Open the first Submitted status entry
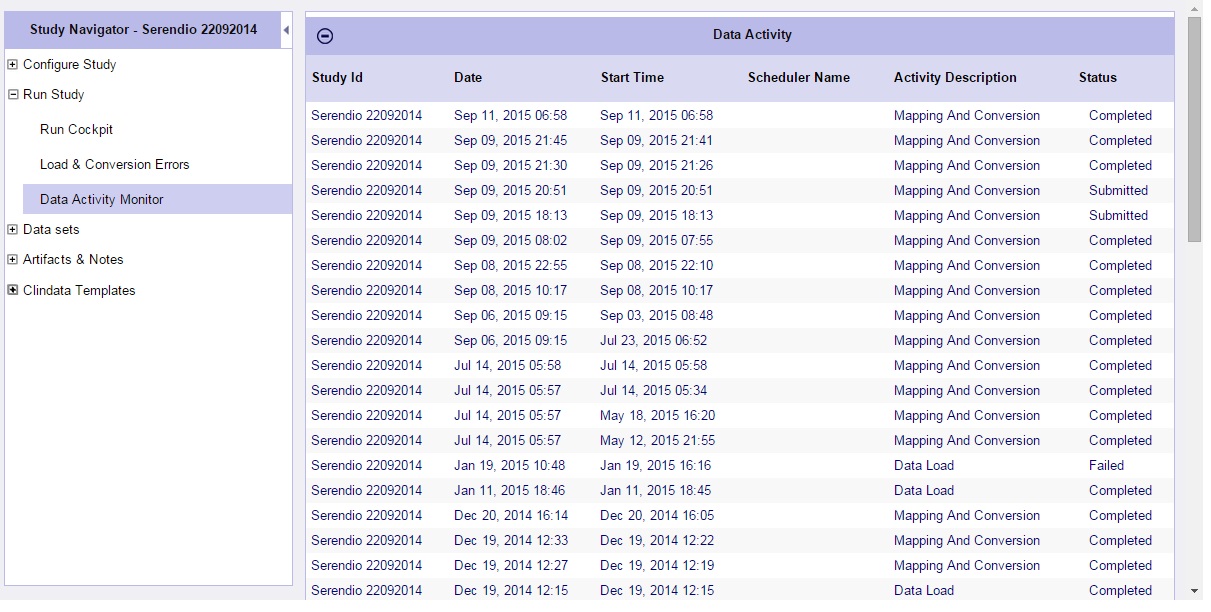Image resolution: width=1211 pixels, height=612 pixels. 1118,191
